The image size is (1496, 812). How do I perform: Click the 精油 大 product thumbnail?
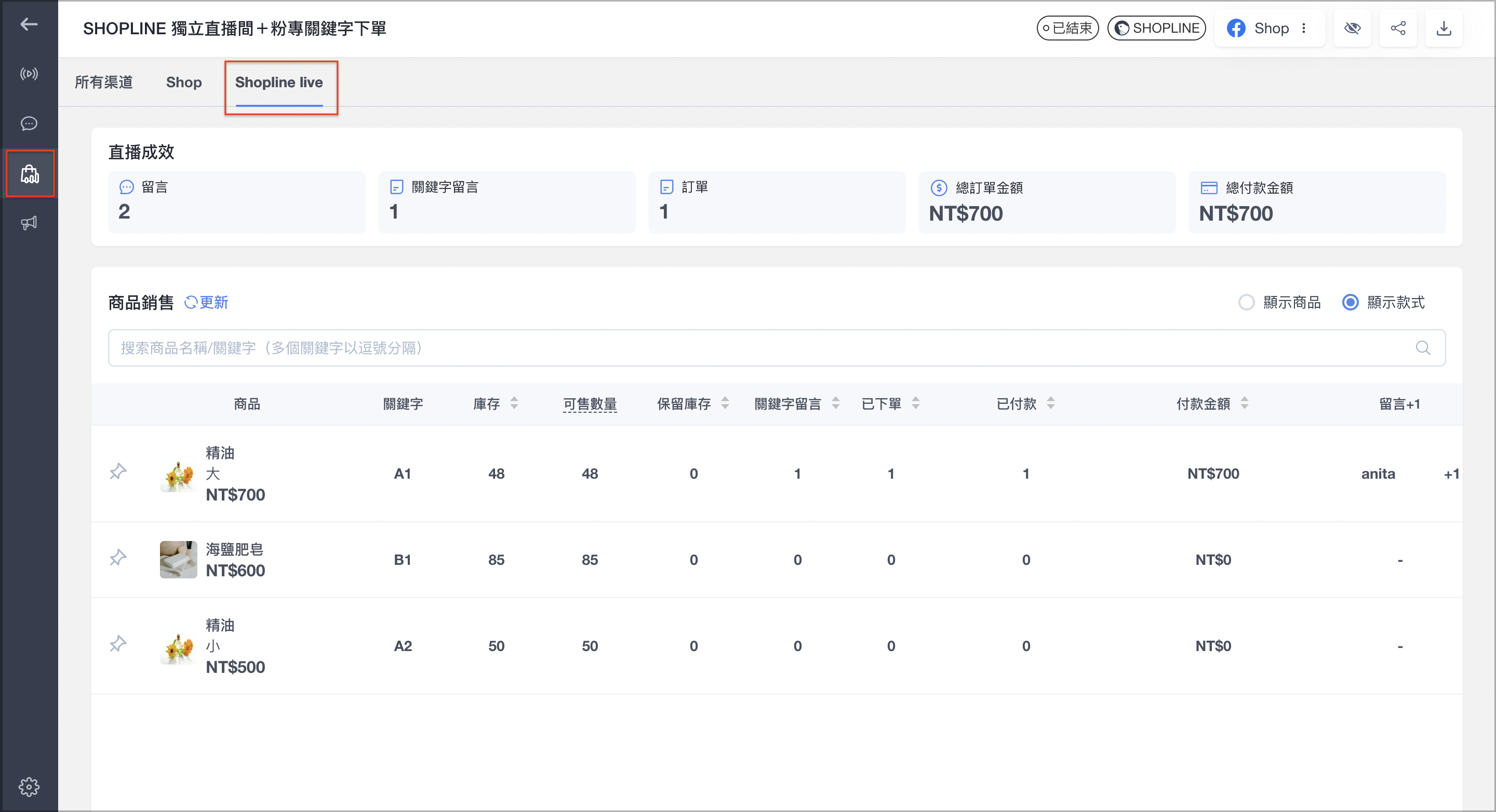coord(178,473)
